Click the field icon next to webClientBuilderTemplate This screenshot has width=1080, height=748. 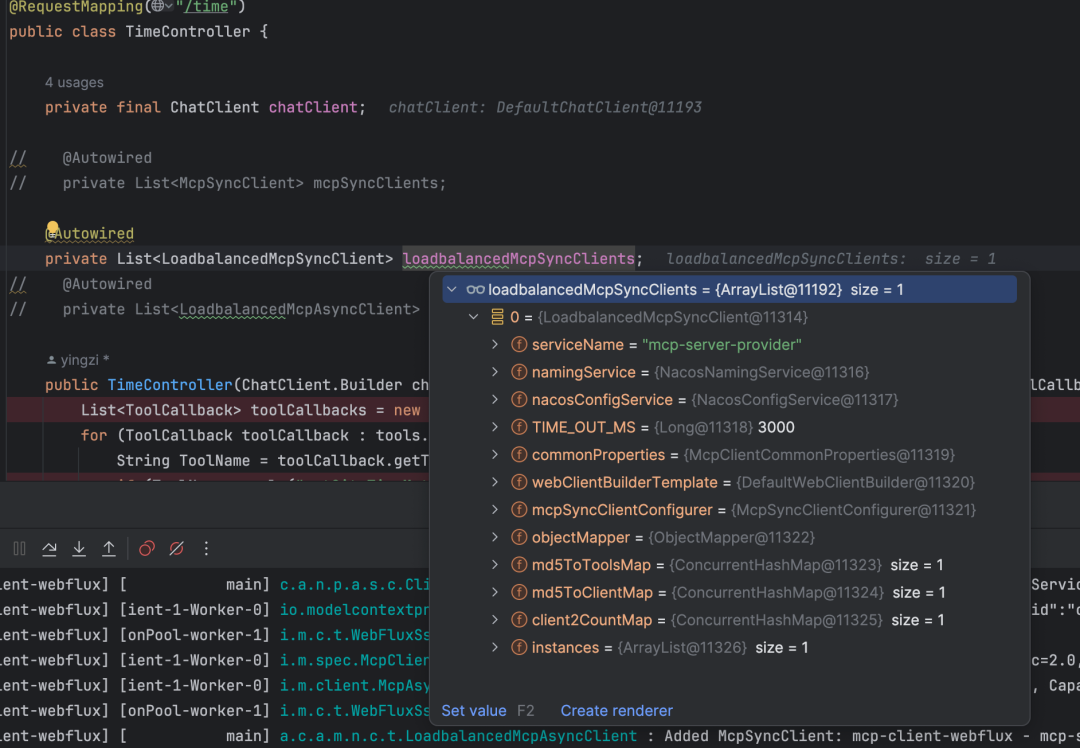(x=519, y=482)
